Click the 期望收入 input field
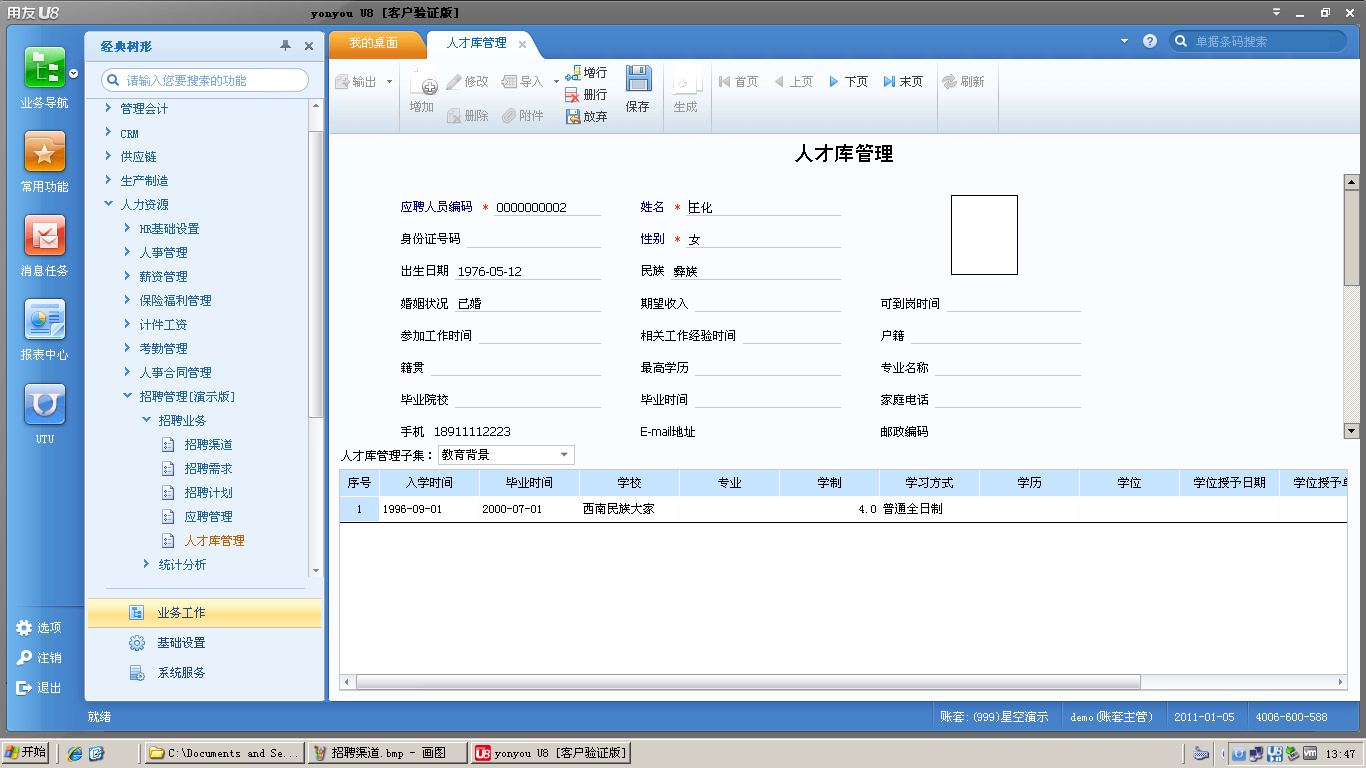Screen dimensions: 1366x768 click(767, 303)
